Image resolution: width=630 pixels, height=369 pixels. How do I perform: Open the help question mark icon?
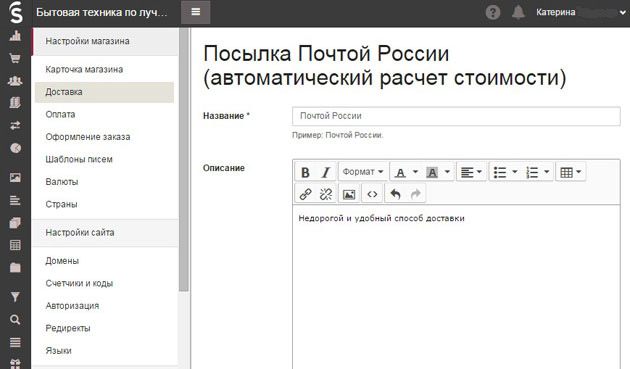tap(493, 12)
